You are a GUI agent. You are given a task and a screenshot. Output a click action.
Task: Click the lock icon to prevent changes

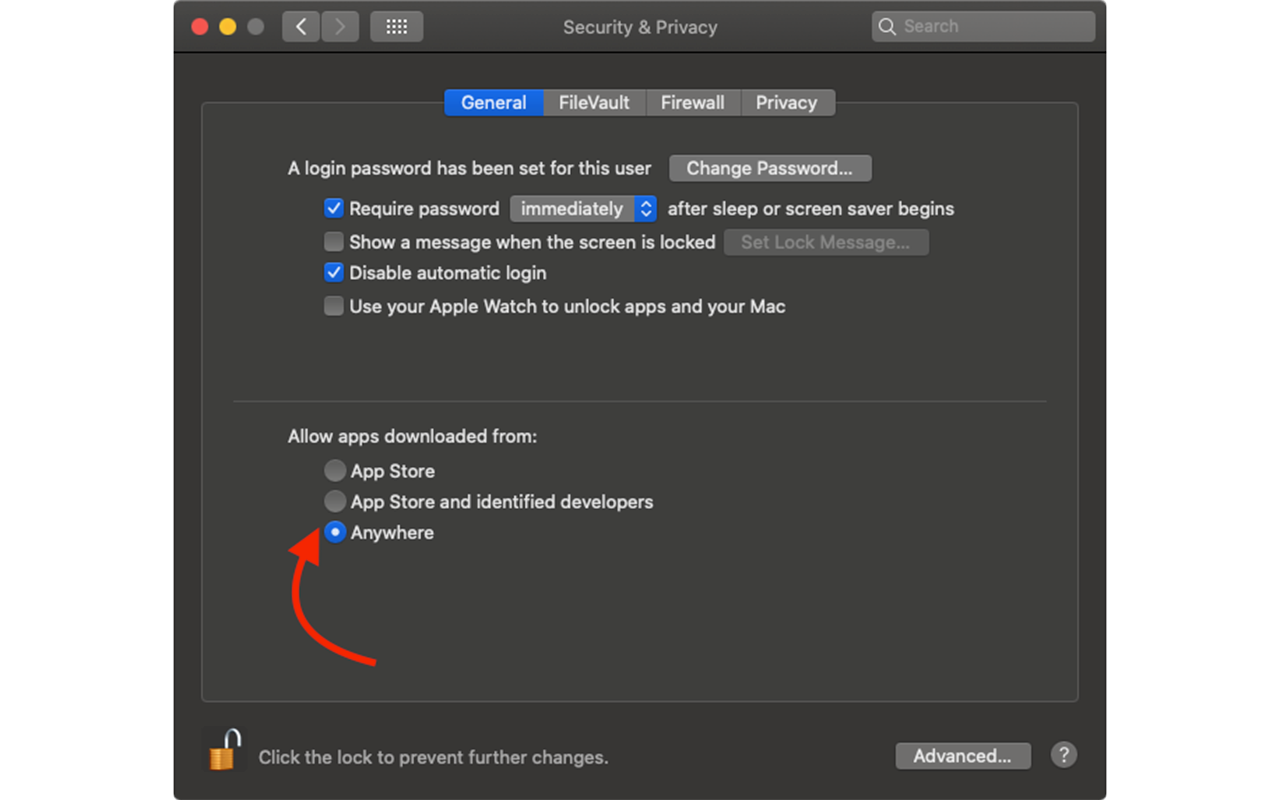pyautogui.click(x=224, y=749)
